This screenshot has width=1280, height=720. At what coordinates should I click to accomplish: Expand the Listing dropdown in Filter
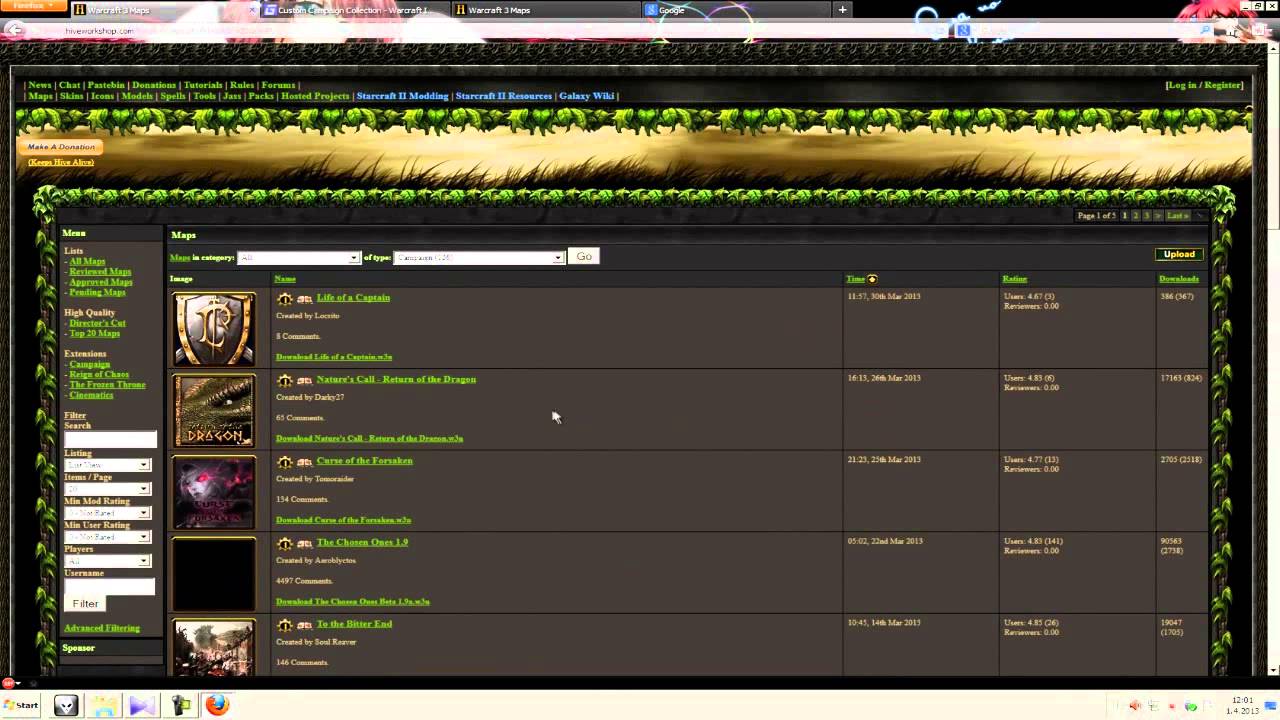pyautogui.click(x=108, y=465)
